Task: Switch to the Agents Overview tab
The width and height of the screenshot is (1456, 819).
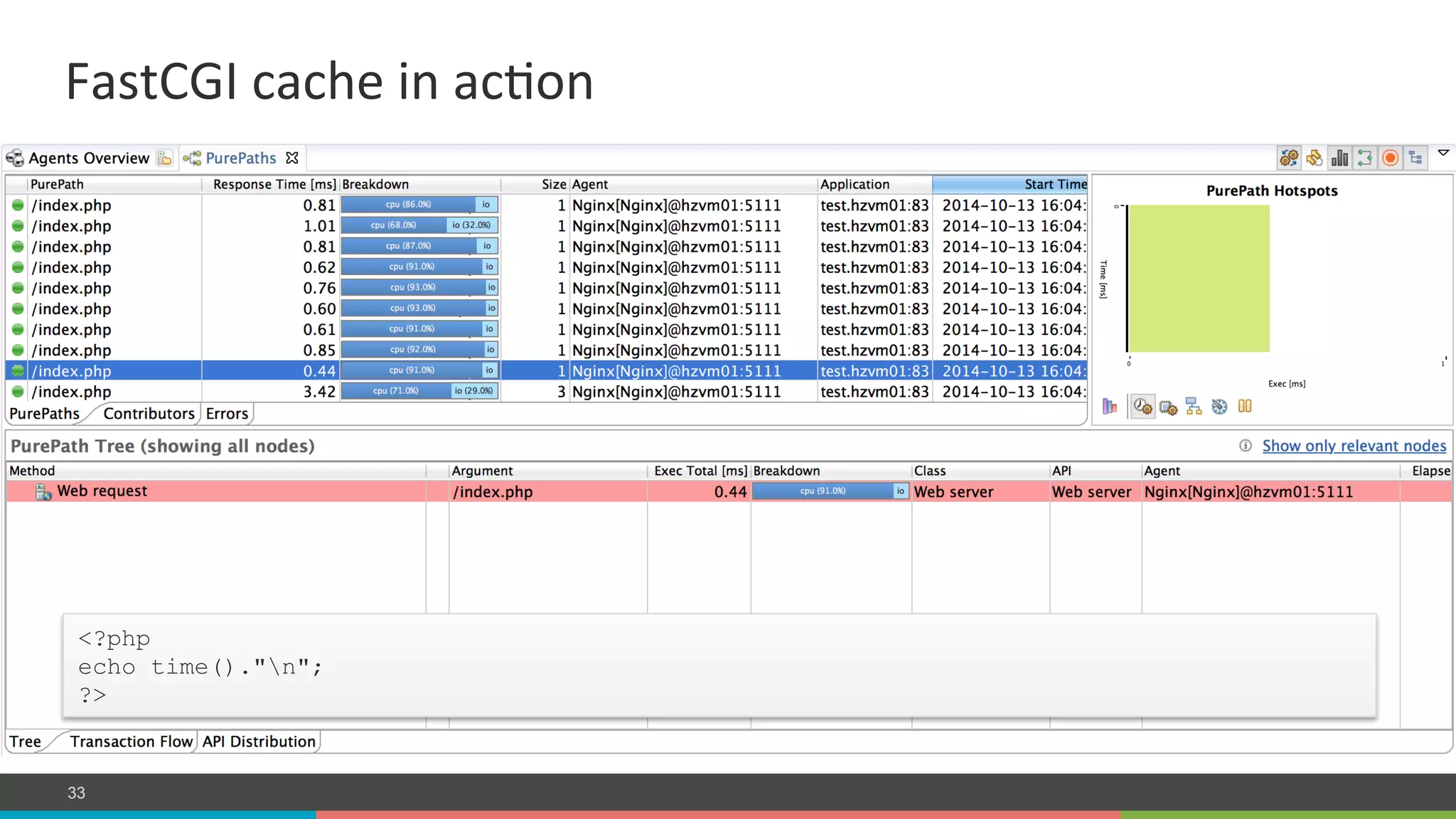Action: click(89, 158)
